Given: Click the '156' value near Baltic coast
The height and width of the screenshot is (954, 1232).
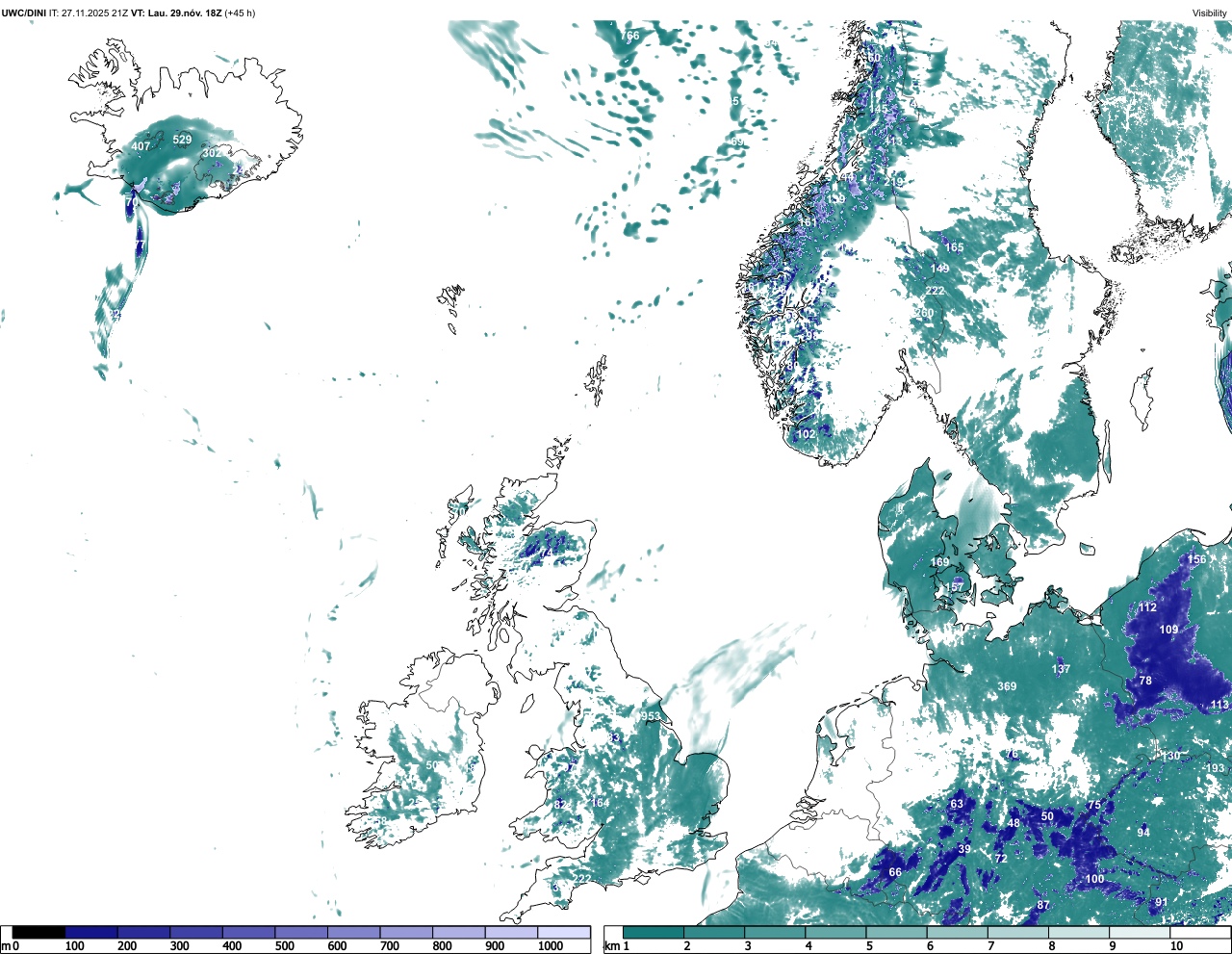Looking at the screenshot, I should 1196,559.
